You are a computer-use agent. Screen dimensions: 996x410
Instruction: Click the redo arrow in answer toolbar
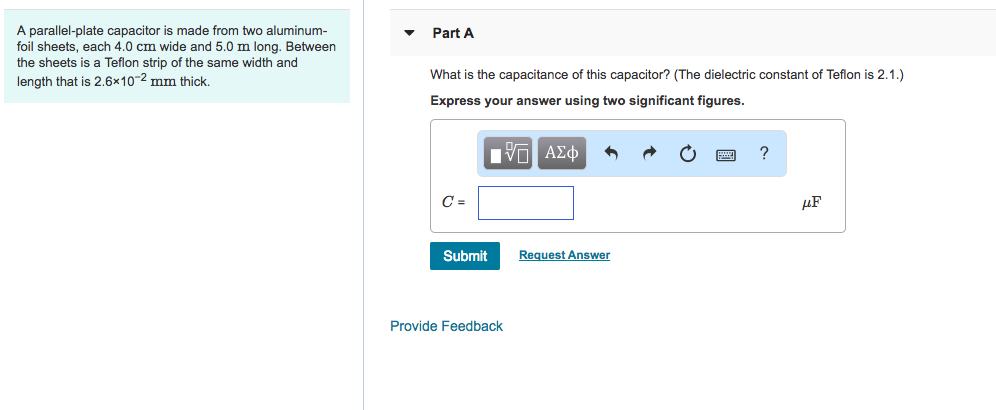coord(649,154)
